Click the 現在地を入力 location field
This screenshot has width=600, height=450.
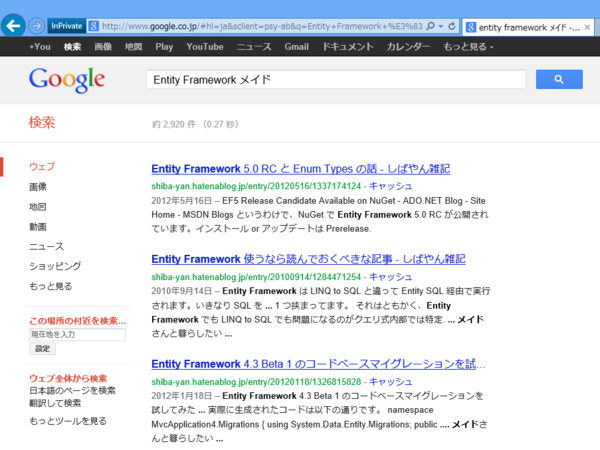[77, 334]
